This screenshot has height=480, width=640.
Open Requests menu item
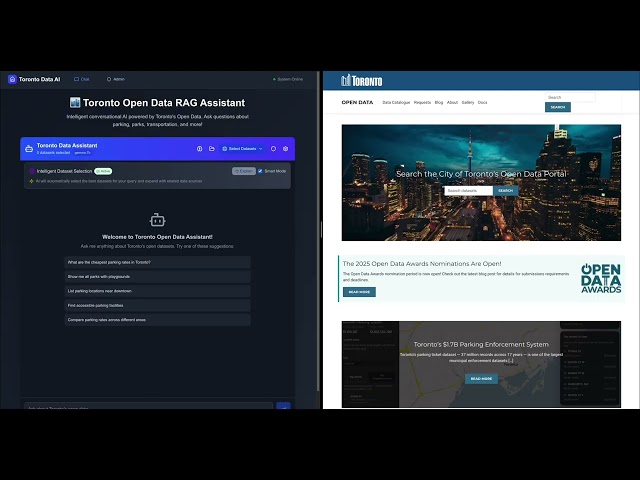click(422, 102)
